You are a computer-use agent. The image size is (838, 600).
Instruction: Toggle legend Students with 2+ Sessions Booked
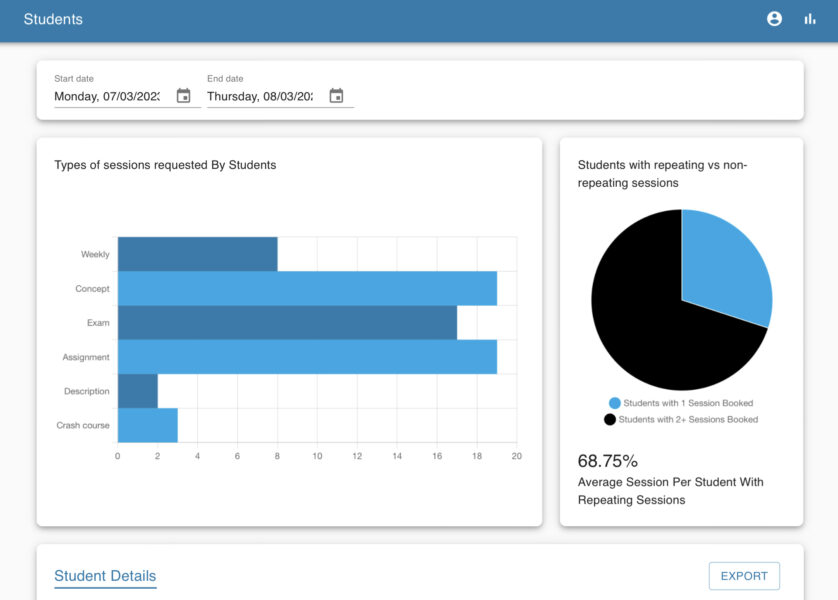point(681,419)
